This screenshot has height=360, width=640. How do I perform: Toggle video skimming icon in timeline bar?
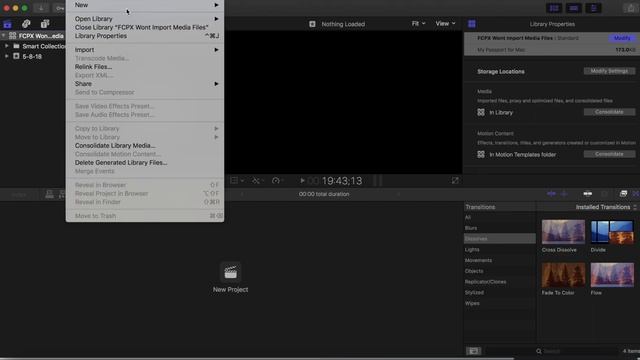point(551,194)
